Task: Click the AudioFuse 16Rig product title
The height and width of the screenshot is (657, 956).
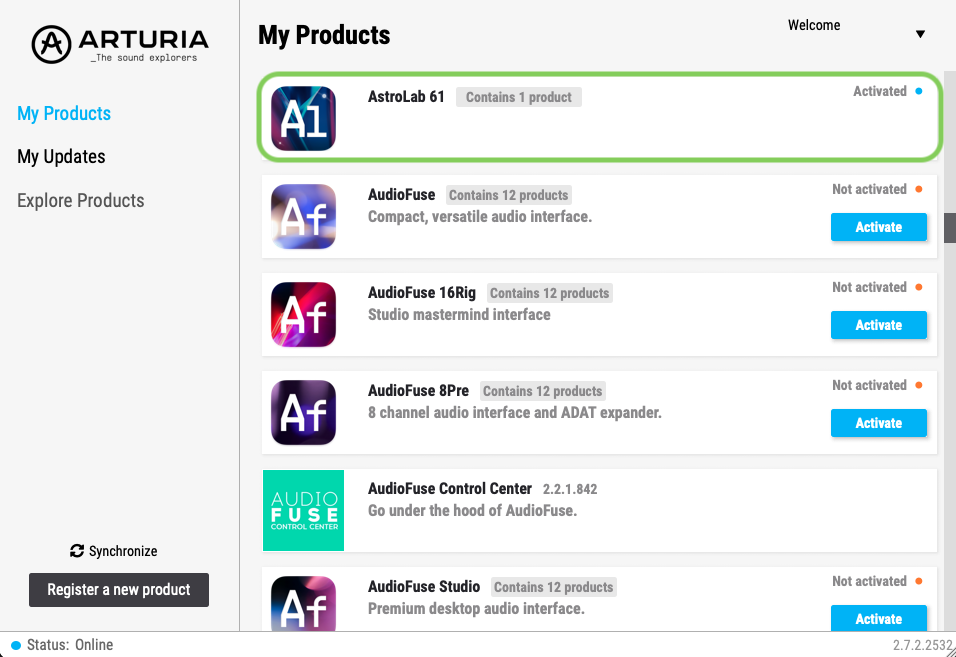Action: point(422,293)
